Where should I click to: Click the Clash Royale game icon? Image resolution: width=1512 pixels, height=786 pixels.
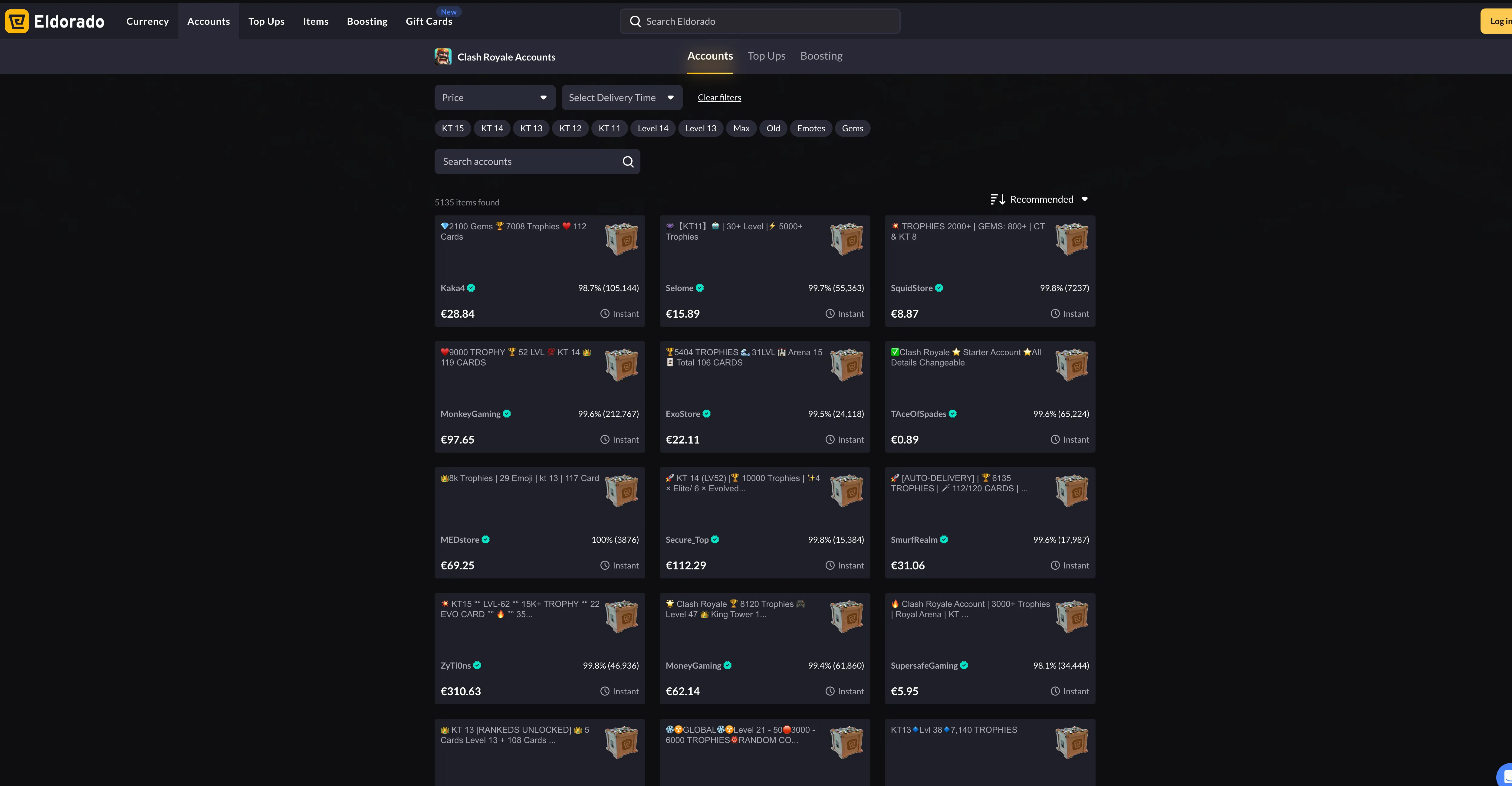442,57
